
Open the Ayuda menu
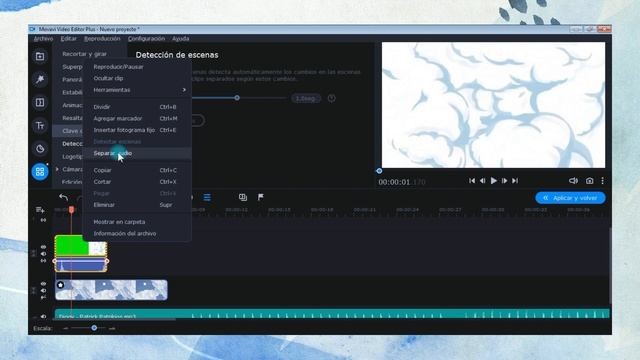pyautogui.click(x=180, y=39)
